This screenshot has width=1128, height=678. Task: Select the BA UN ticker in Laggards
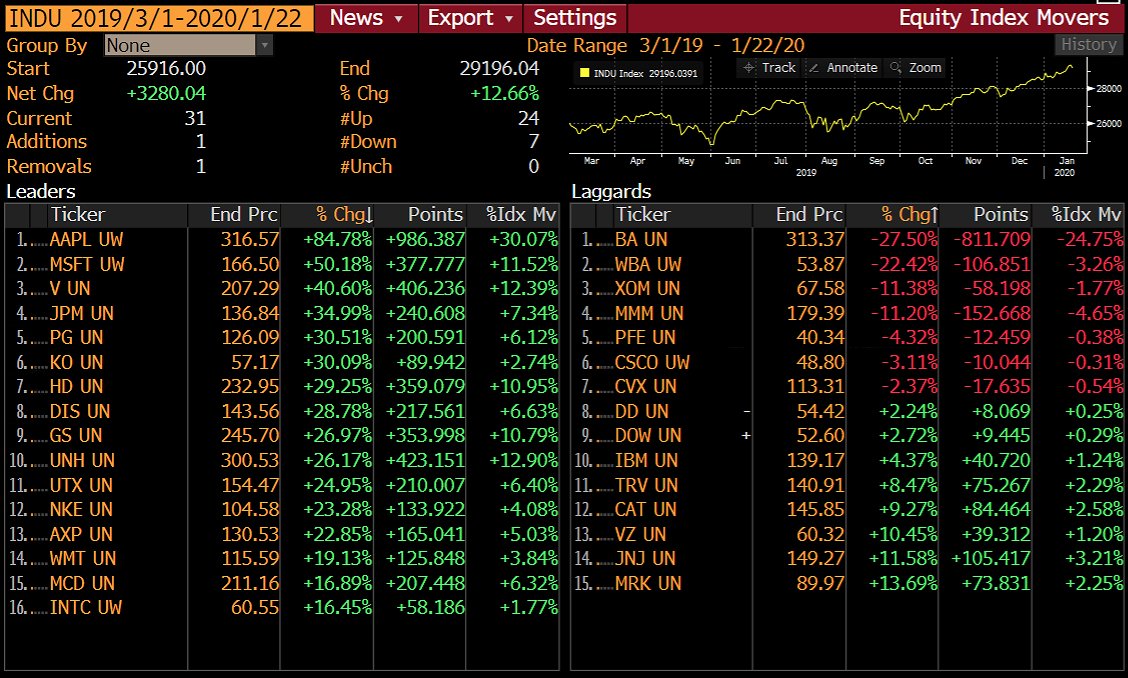[x=641, y=240]
